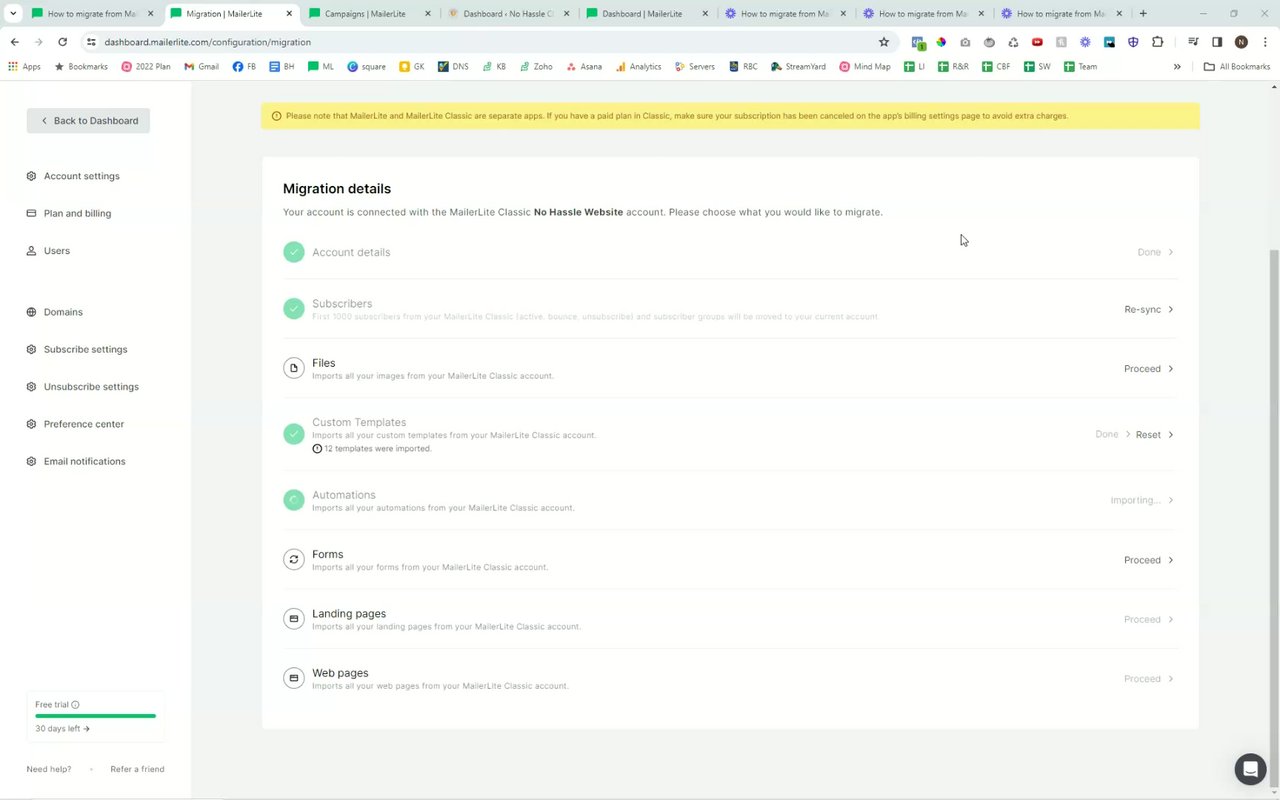Open the Apps grid in bookmarks bar
Viewport: 1280px width, 800px height.
click(25, 66)
